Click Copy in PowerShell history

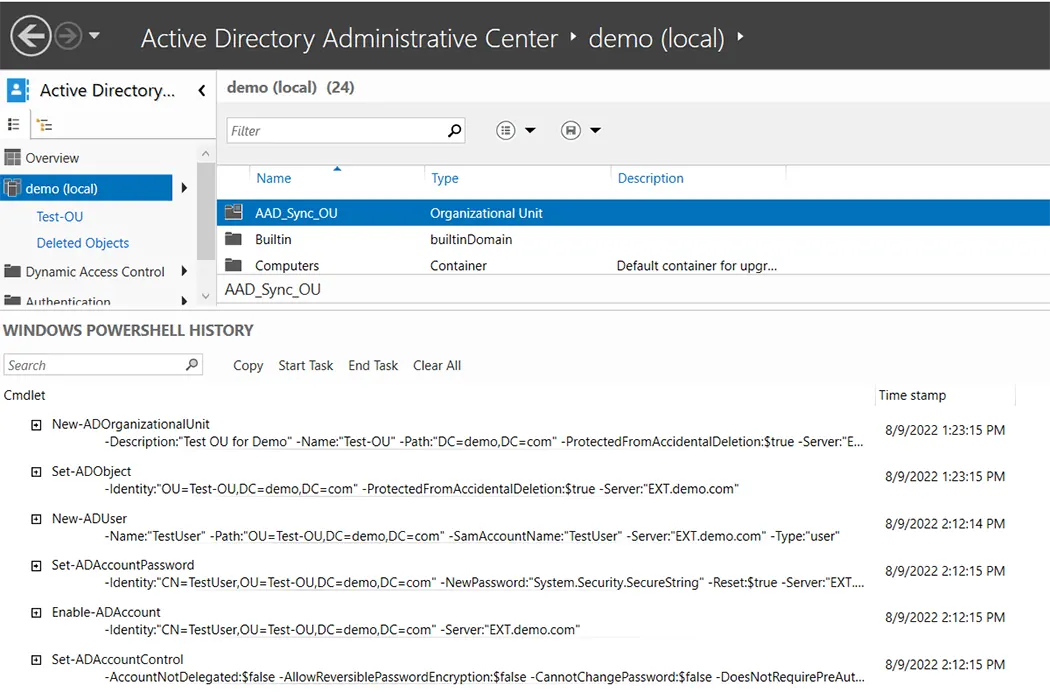pos(248,366)
